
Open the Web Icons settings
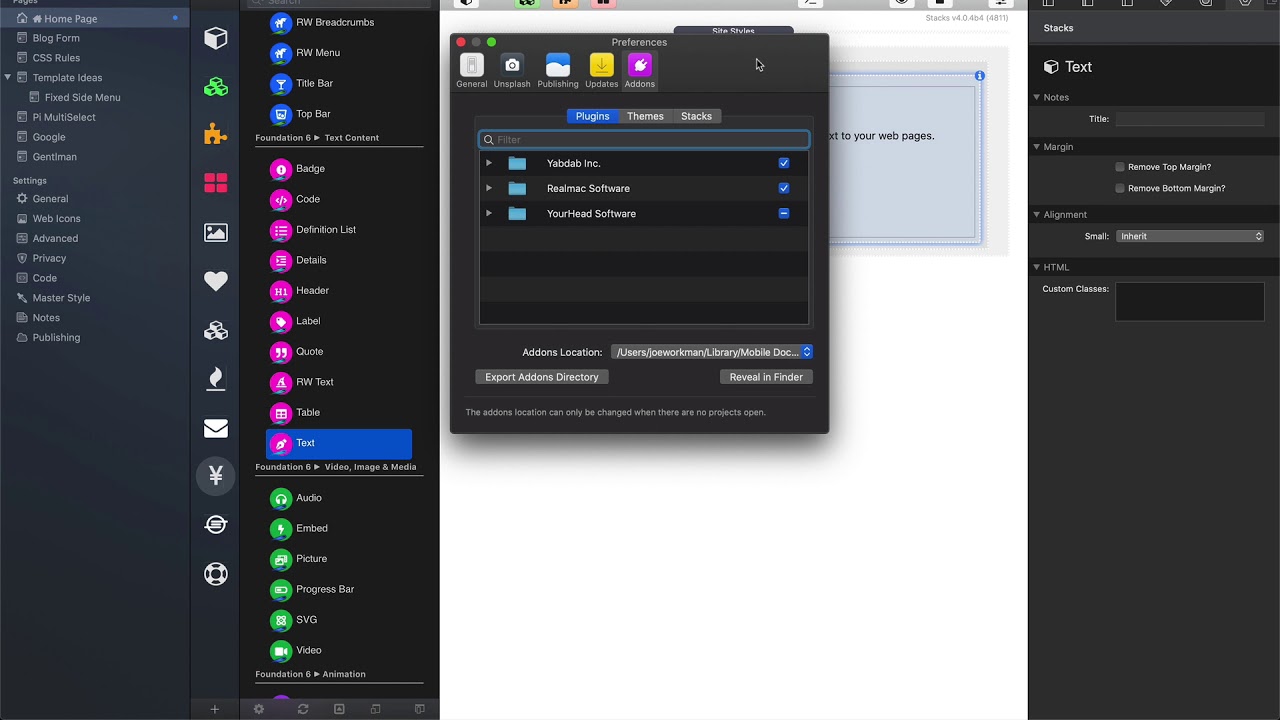(56, 218)
